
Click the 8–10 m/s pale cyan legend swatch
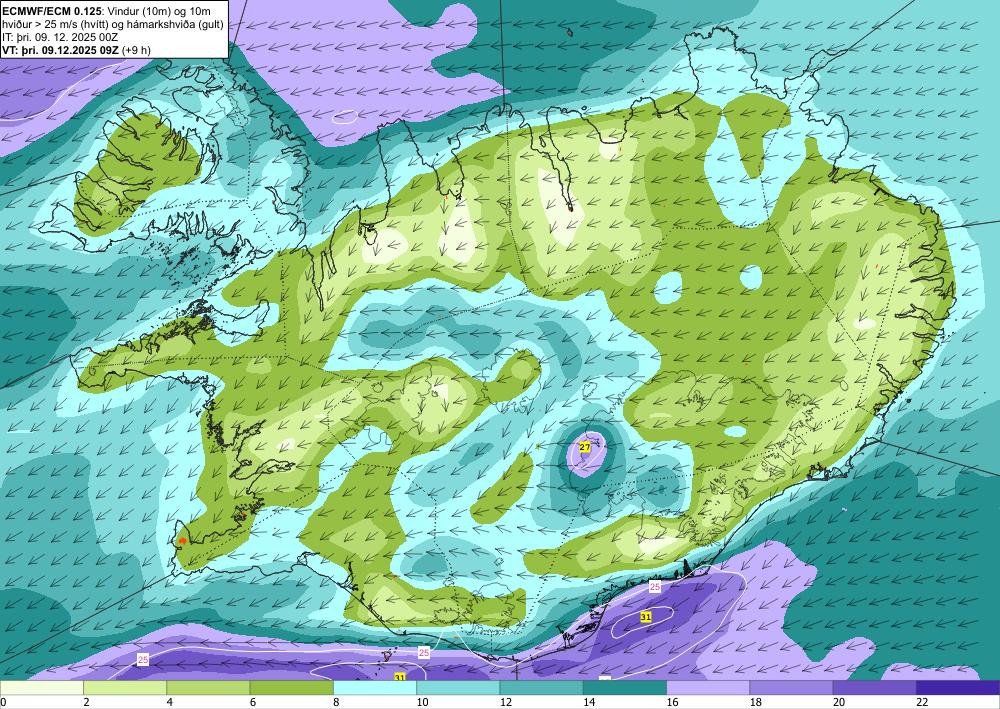(x=375, y=688)
